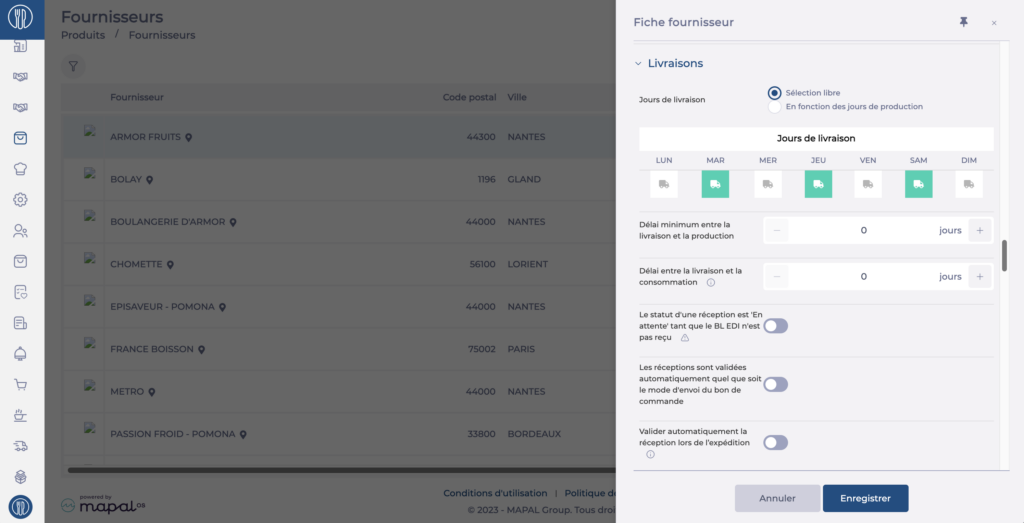Open the filter icon above supplier list
Image resolution: width=1024 pixels, height=523 pixels.
73,66
